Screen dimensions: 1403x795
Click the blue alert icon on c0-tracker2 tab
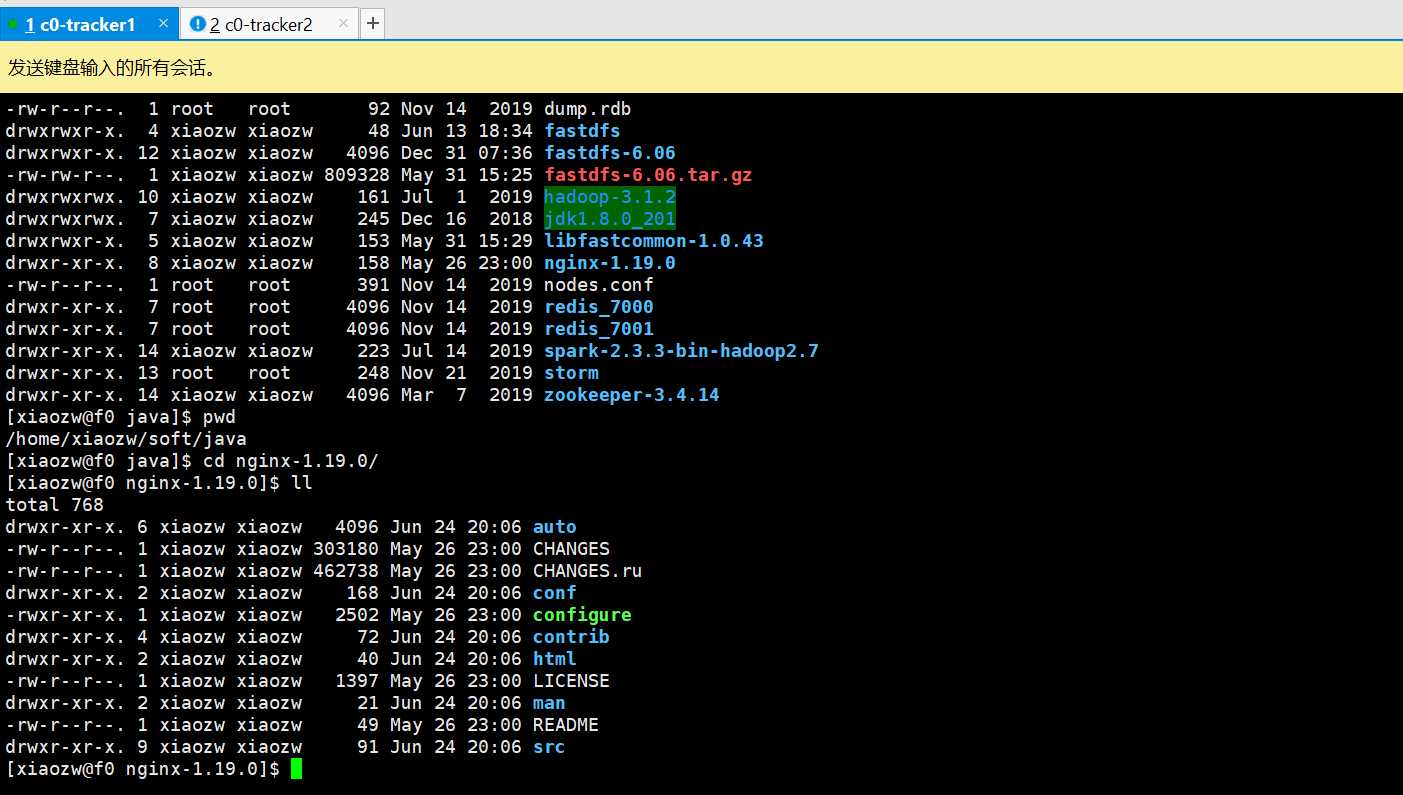[197, 23]
